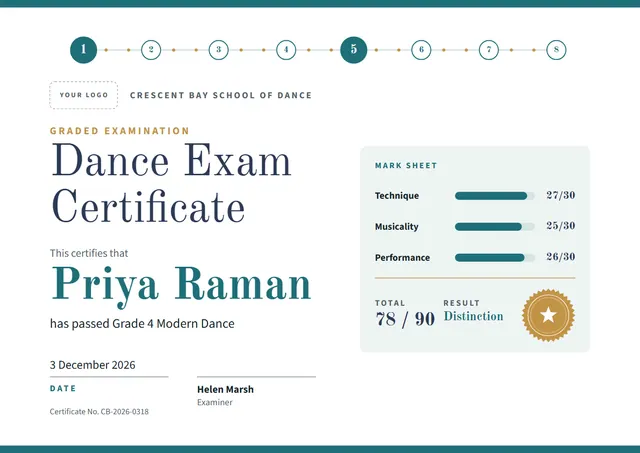This screenshot has height=453, width=640.
Task: Select the GRADED EXAMINATION heading
Action: pos(120,131)
